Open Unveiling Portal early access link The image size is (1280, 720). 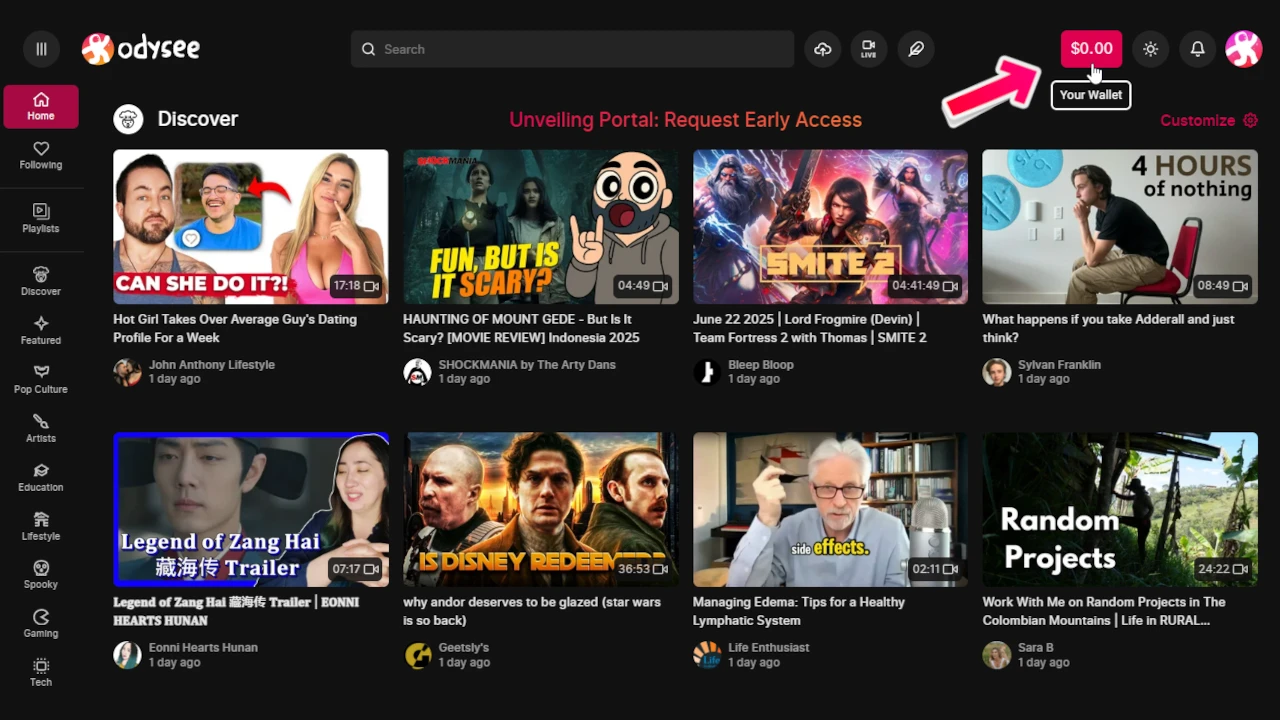685,120
